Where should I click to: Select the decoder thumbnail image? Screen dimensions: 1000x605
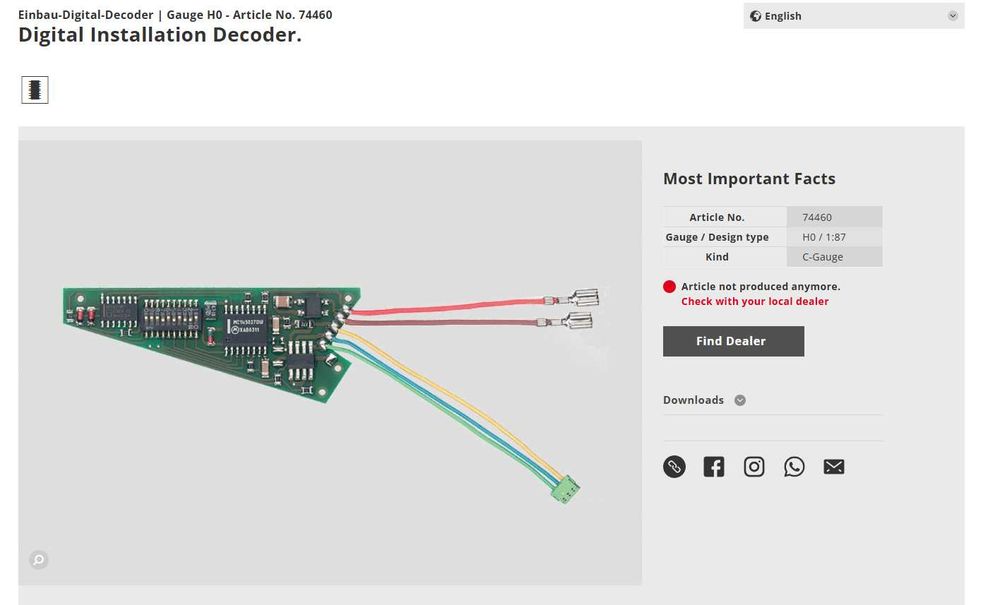[x=35, y=90]
